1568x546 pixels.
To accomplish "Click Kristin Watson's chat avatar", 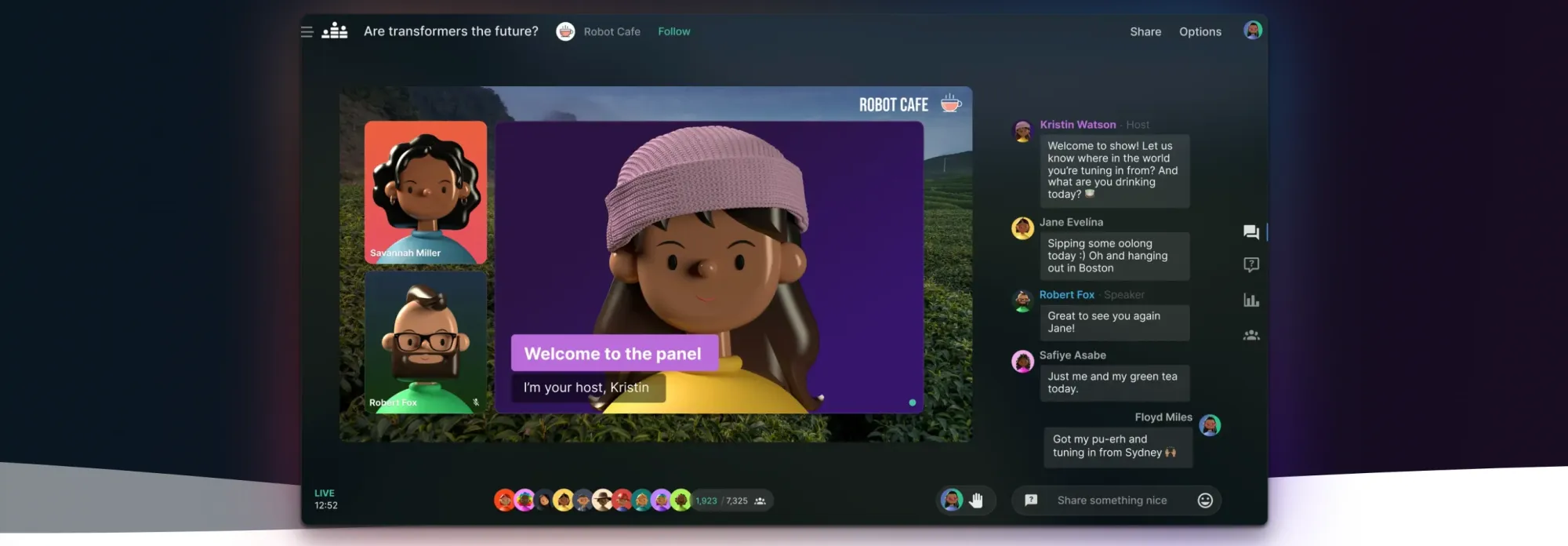I will [1022, 131].
